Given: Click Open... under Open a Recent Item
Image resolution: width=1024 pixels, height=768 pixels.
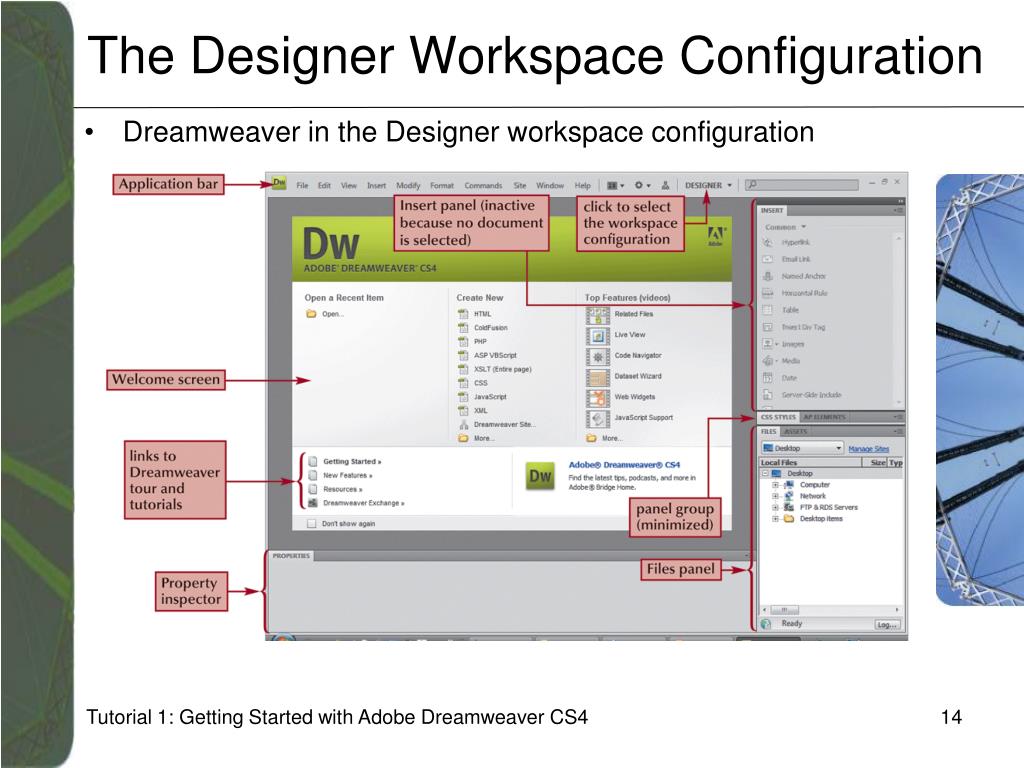Looking at the screenshot, I should click(325, 314).
